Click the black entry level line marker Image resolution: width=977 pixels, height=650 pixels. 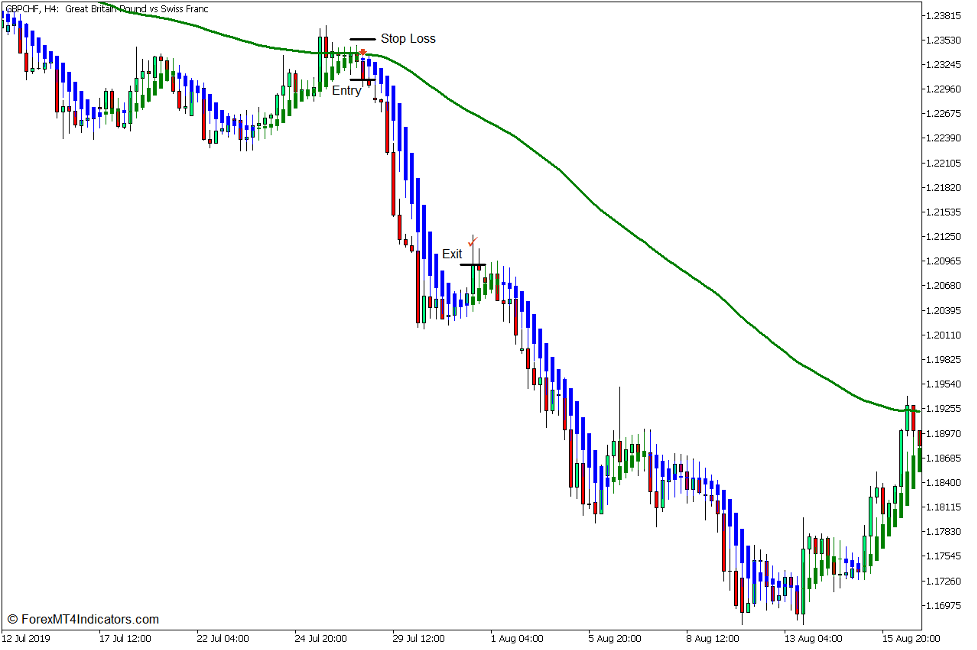point(363,80)
